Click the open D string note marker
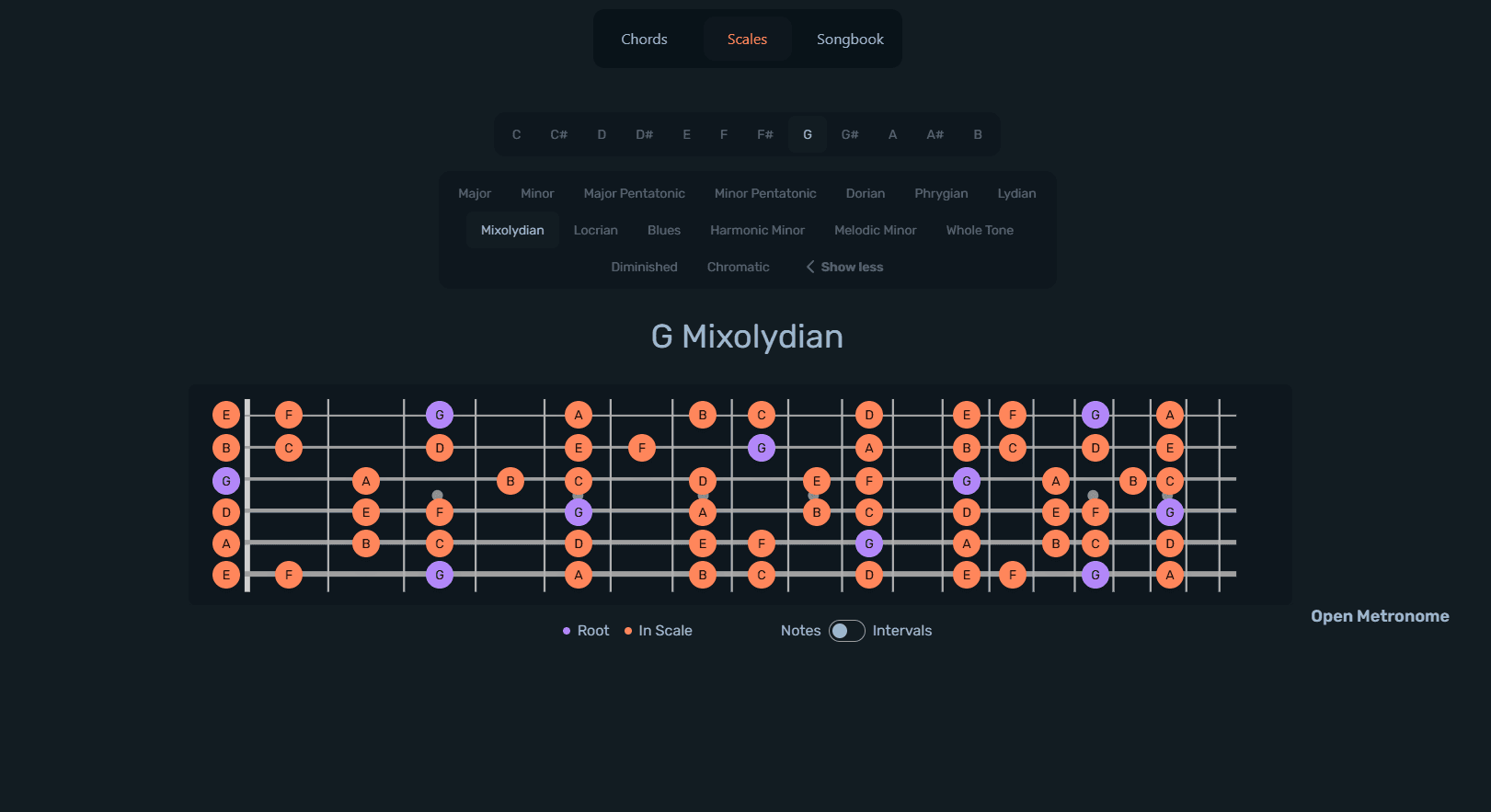This screenshot has width=1491, height=812. click(226, 512)
